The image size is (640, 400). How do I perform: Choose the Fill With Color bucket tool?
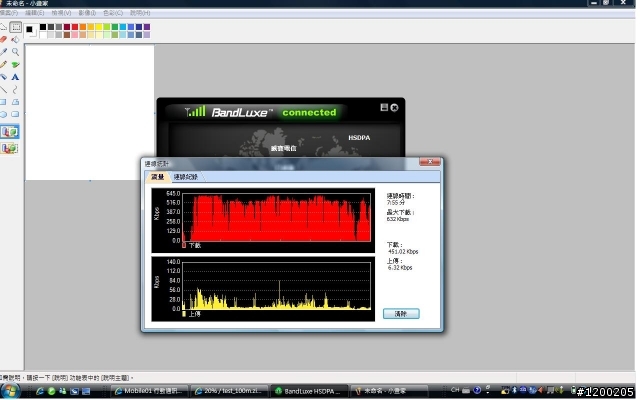(x=16, y=40)
